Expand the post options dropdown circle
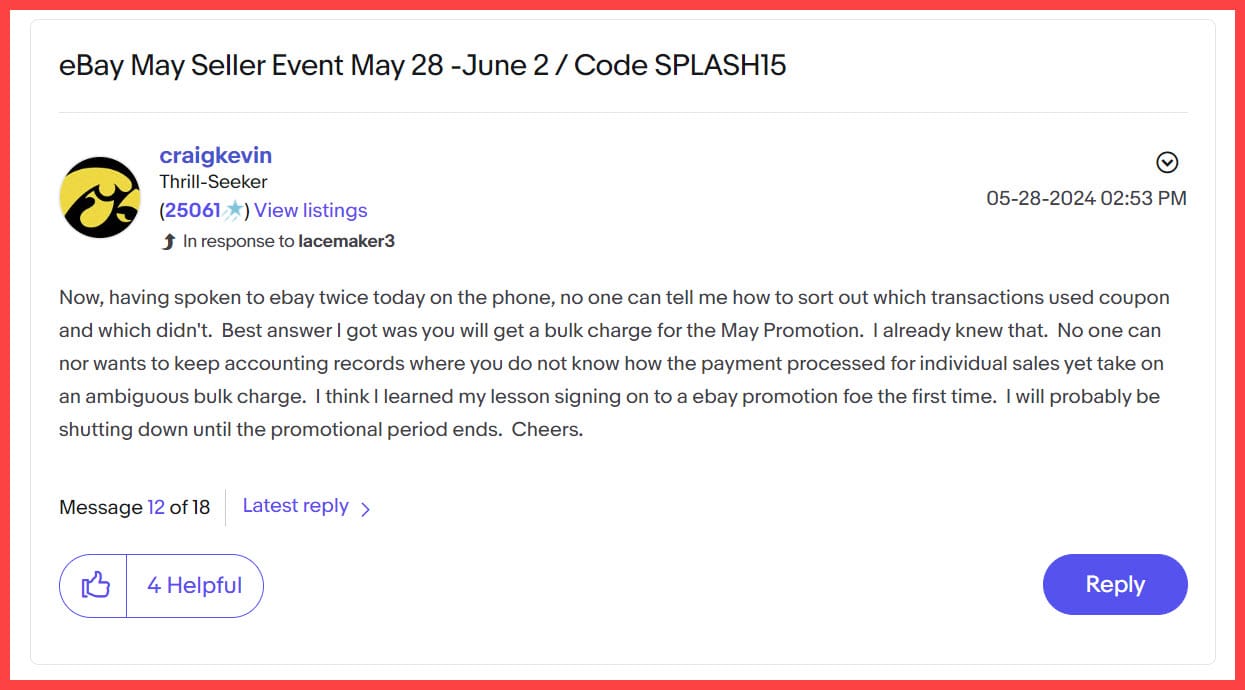 [1167, 162]
